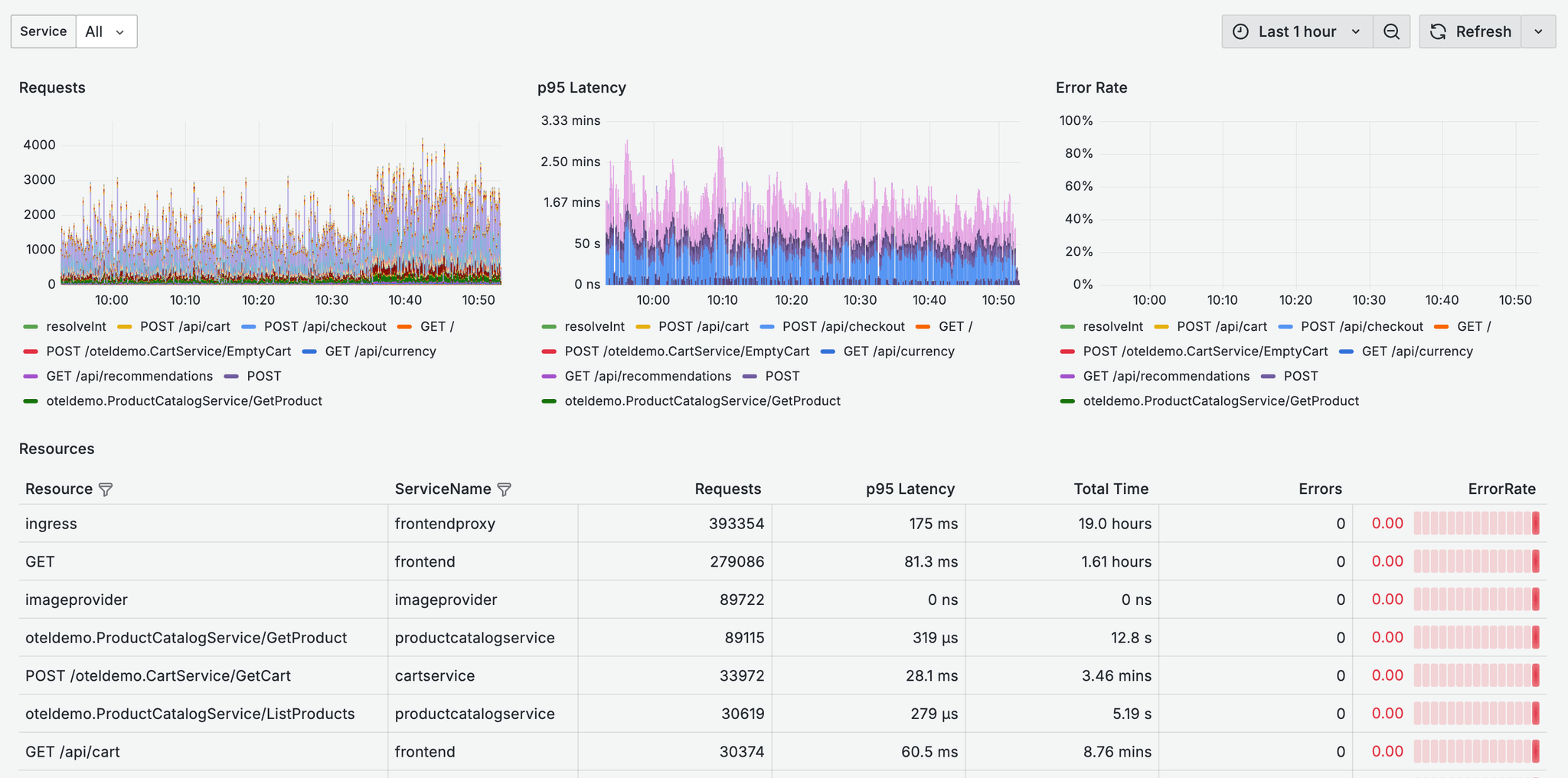Click the zoom out time range icon
1568x778 pixels.
(1391, 31)
